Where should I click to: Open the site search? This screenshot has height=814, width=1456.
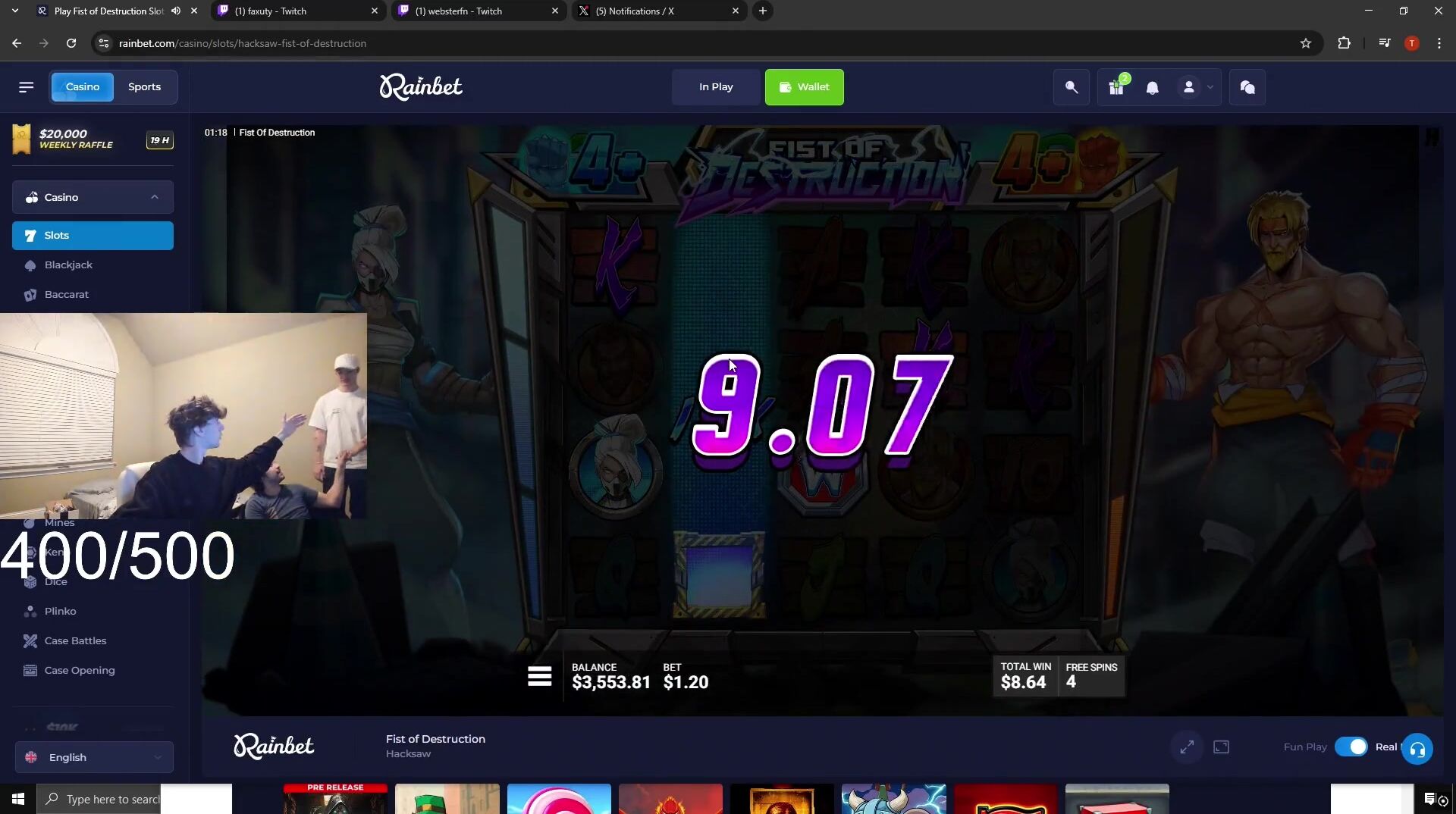(1071, 87)
